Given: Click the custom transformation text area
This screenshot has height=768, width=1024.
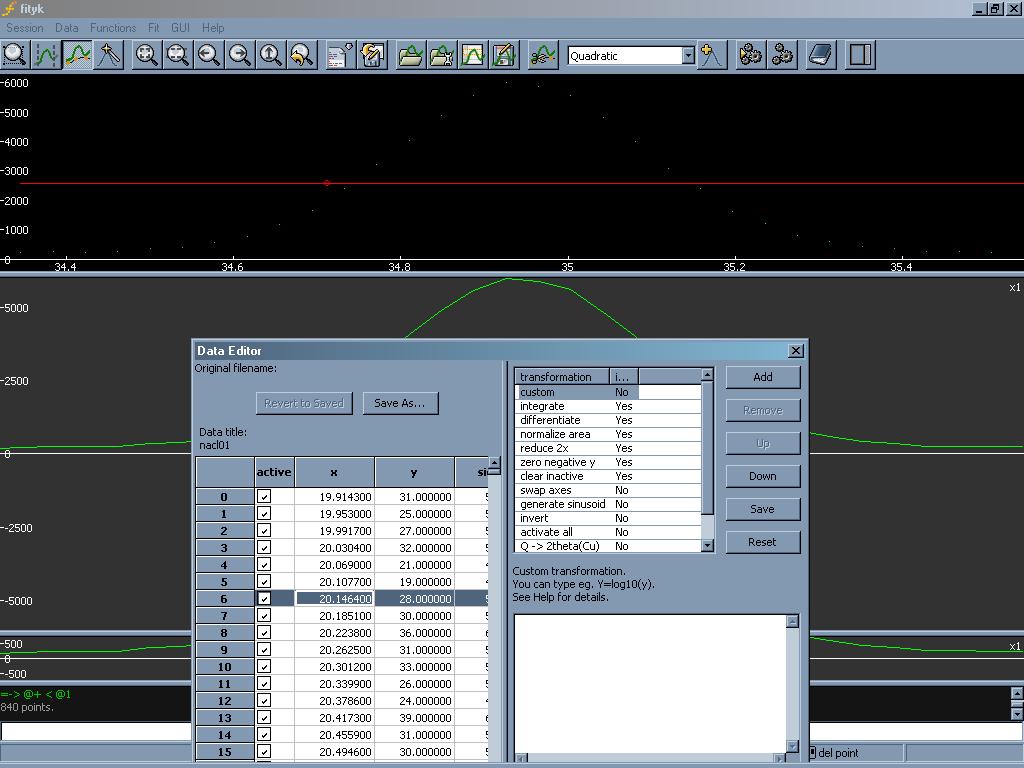Looking at the screenshot, I should point(650,683).
